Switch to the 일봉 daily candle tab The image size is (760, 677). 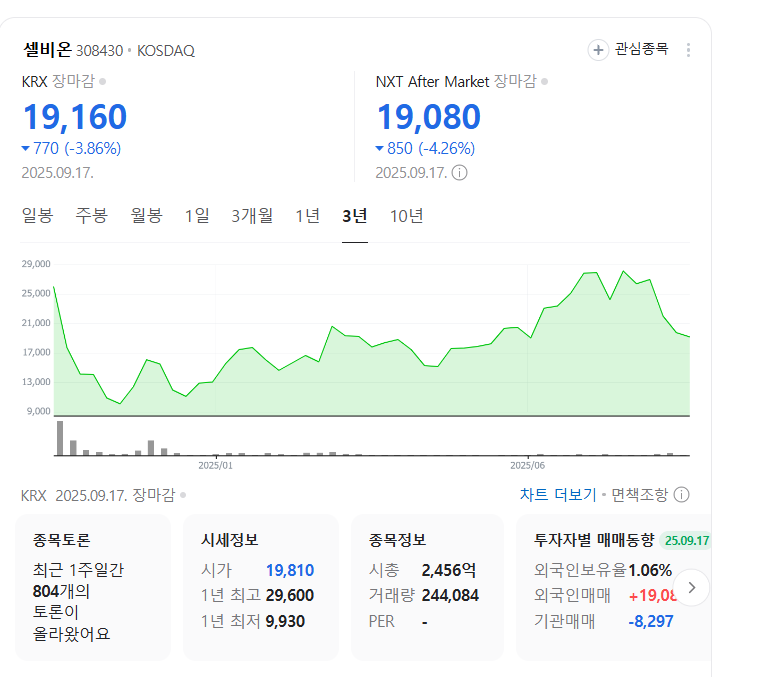[x=37, y=216]
